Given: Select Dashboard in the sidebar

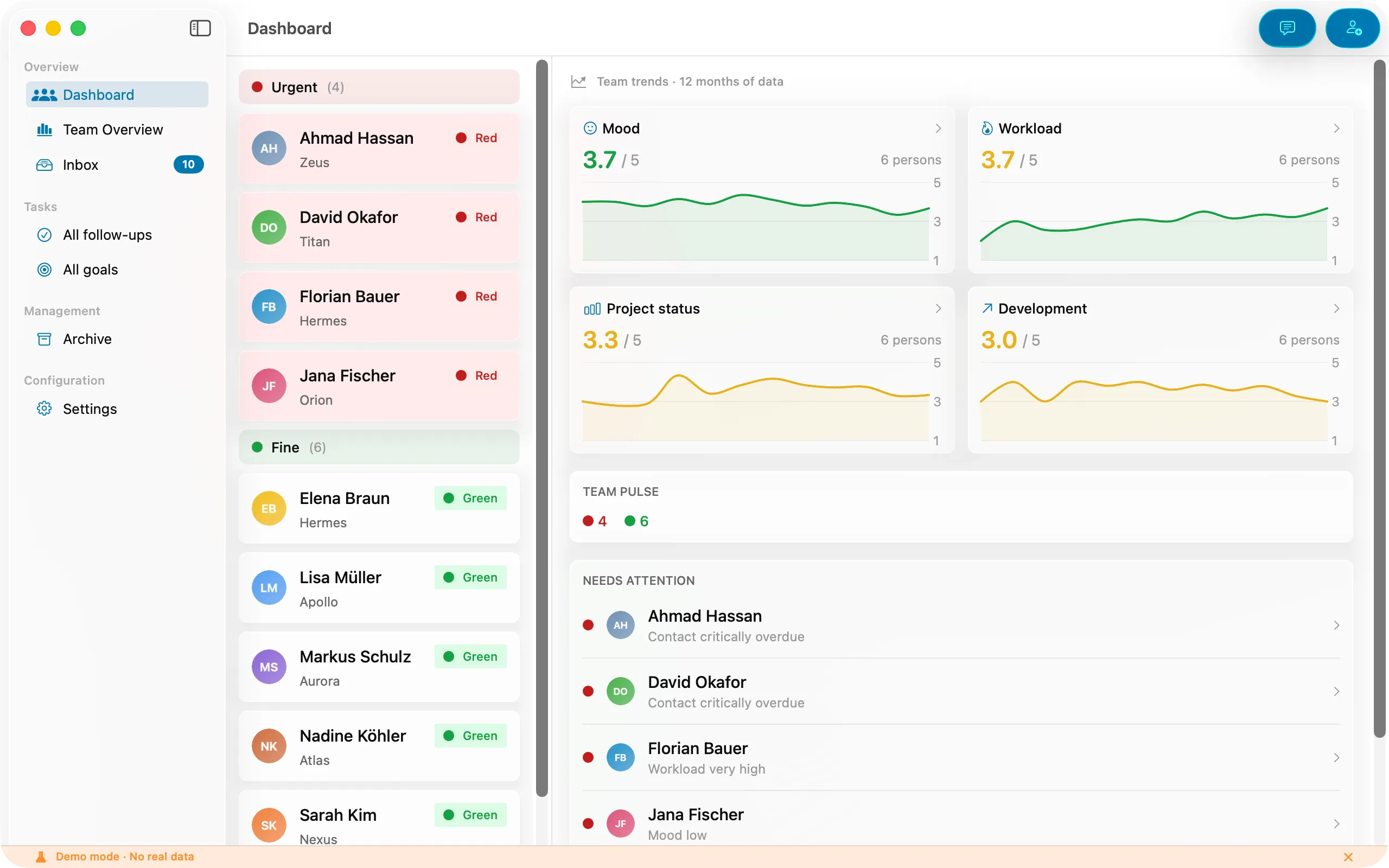Looking at the screenshot, I should pos(117,95).
